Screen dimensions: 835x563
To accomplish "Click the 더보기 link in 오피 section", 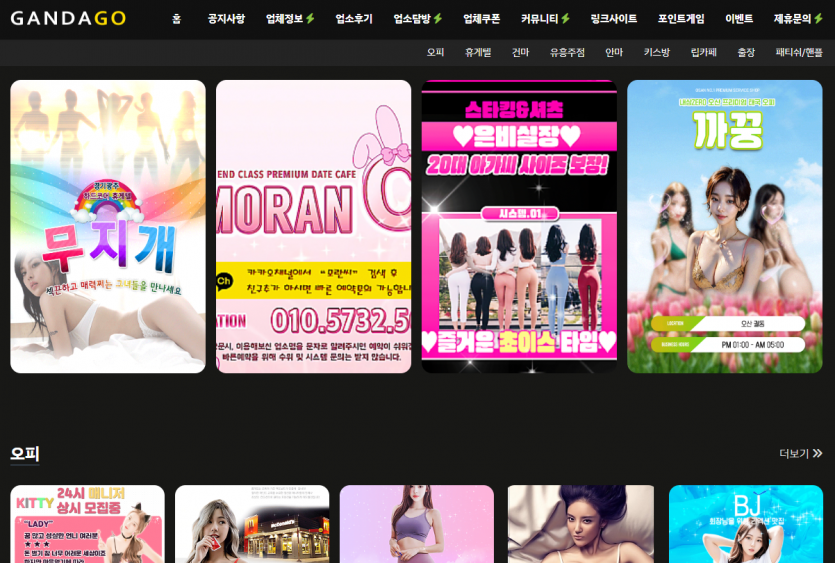I will click(x=794, y=453).
